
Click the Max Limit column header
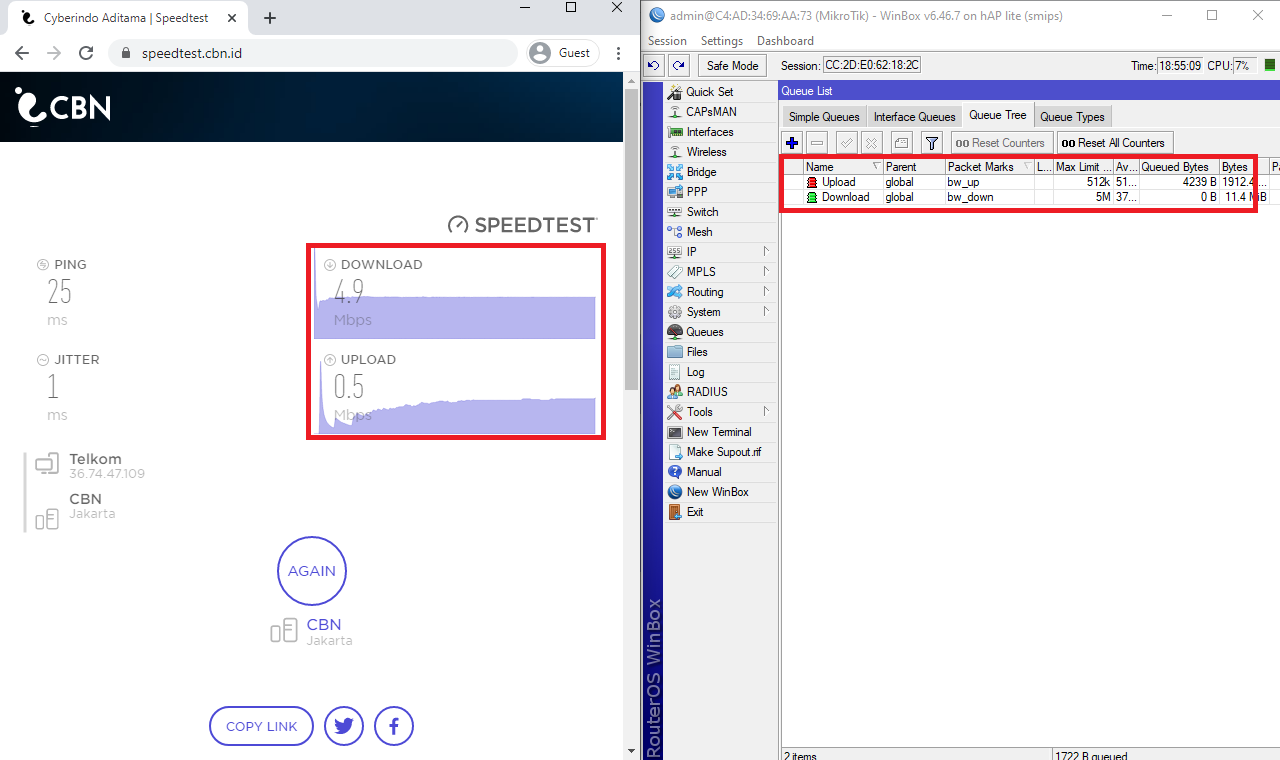pyautogui.click(x=1083, y=167)
